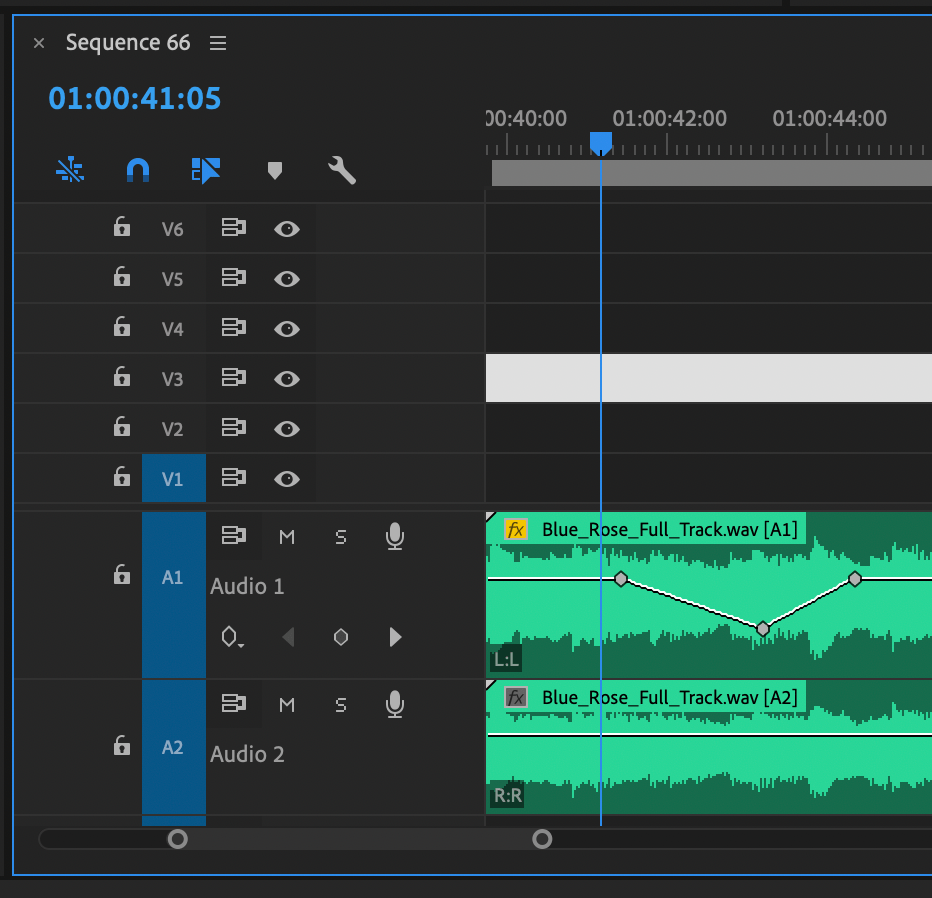This screenshot has height=898, width=932.
Task: Toggle visibility of track V3
Action: (x=286, y=378)
